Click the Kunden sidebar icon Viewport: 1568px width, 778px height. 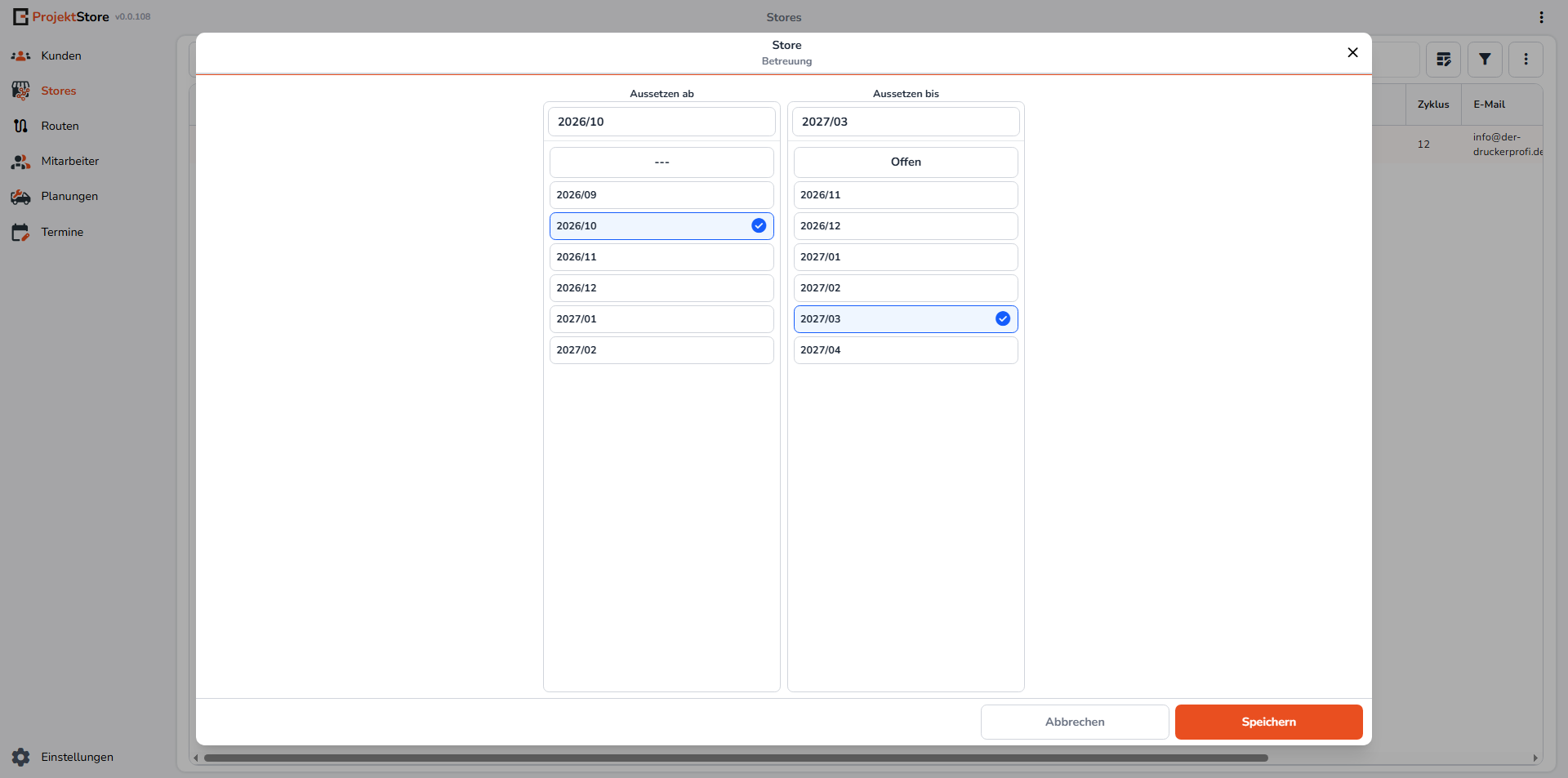click(x=20, y=56)
